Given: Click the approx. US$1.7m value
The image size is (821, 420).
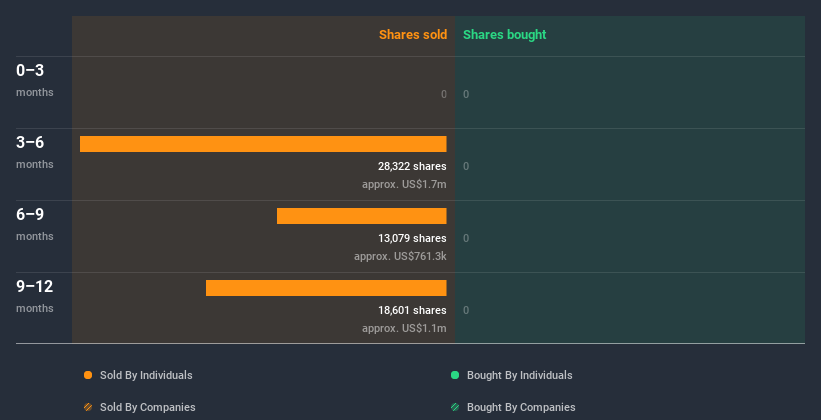Looking at the screenshot, I should [x=404, y=184].
